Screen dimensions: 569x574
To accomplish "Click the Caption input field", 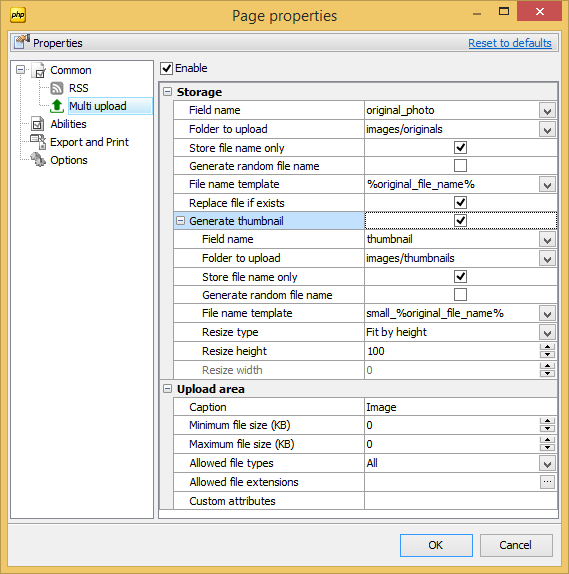I will pyautogui.click(x=461, y=407).
